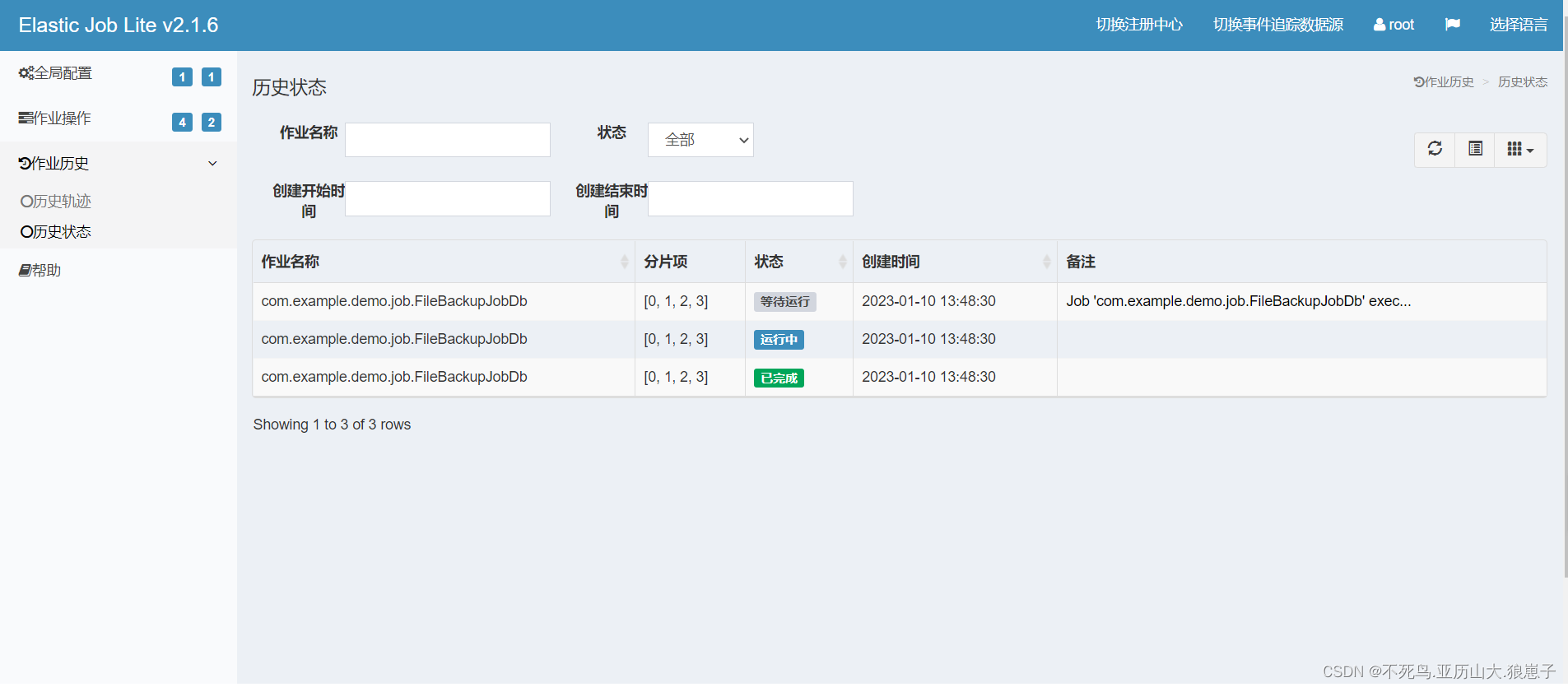This screenshot has width=1568, height=687.
Task: Click 作业历史 breadcrumb link
Action: [x=1444, y=82]
